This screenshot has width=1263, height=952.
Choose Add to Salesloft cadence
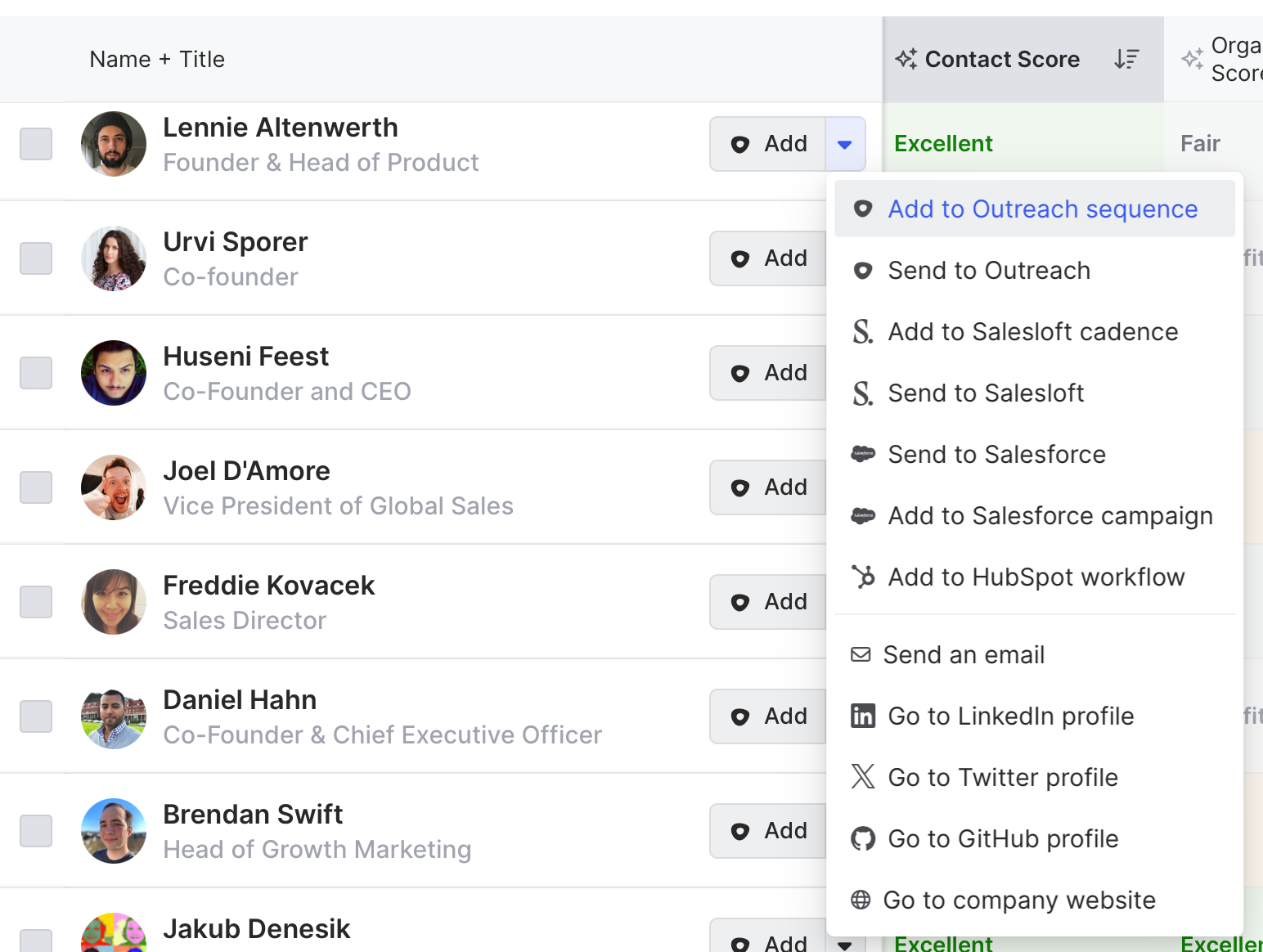click(x=1032, y=332)
